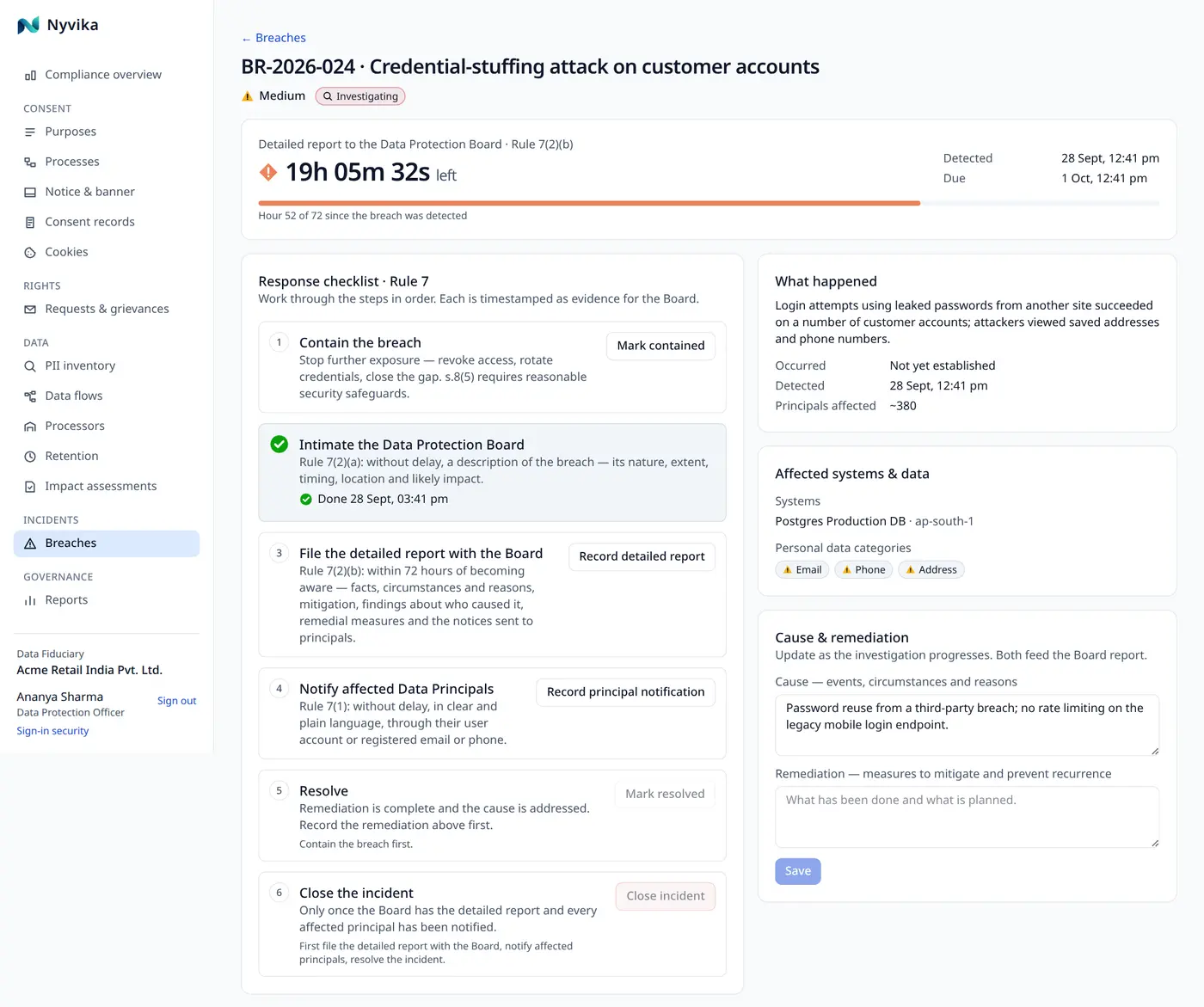Click the PII inventory search icon
Image resolution: width=1204 pixels, height=1007 pixels.
click(x=30, y=366)
